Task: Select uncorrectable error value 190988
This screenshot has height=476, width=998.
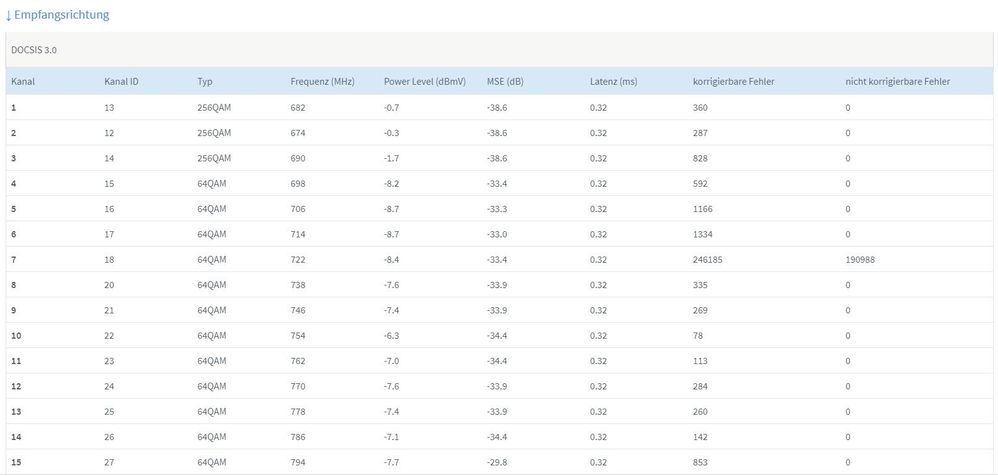Action: (861, 260)
